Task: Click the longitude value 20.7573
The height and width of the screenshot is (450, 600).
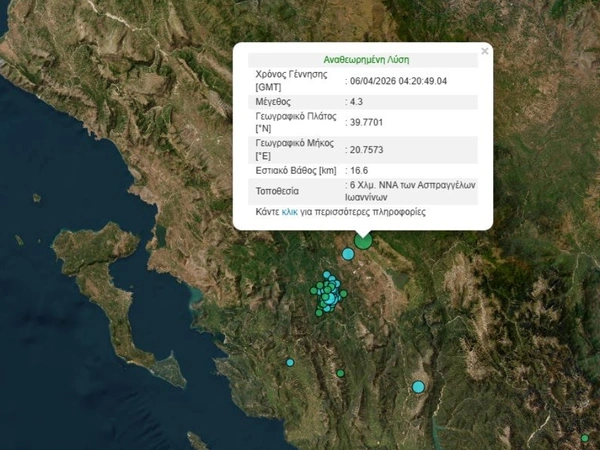Action: 366,151
